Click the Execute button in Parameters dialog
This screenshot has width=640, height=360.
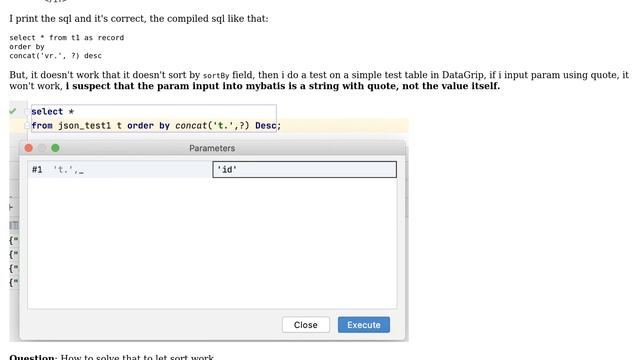pos(364,324)
